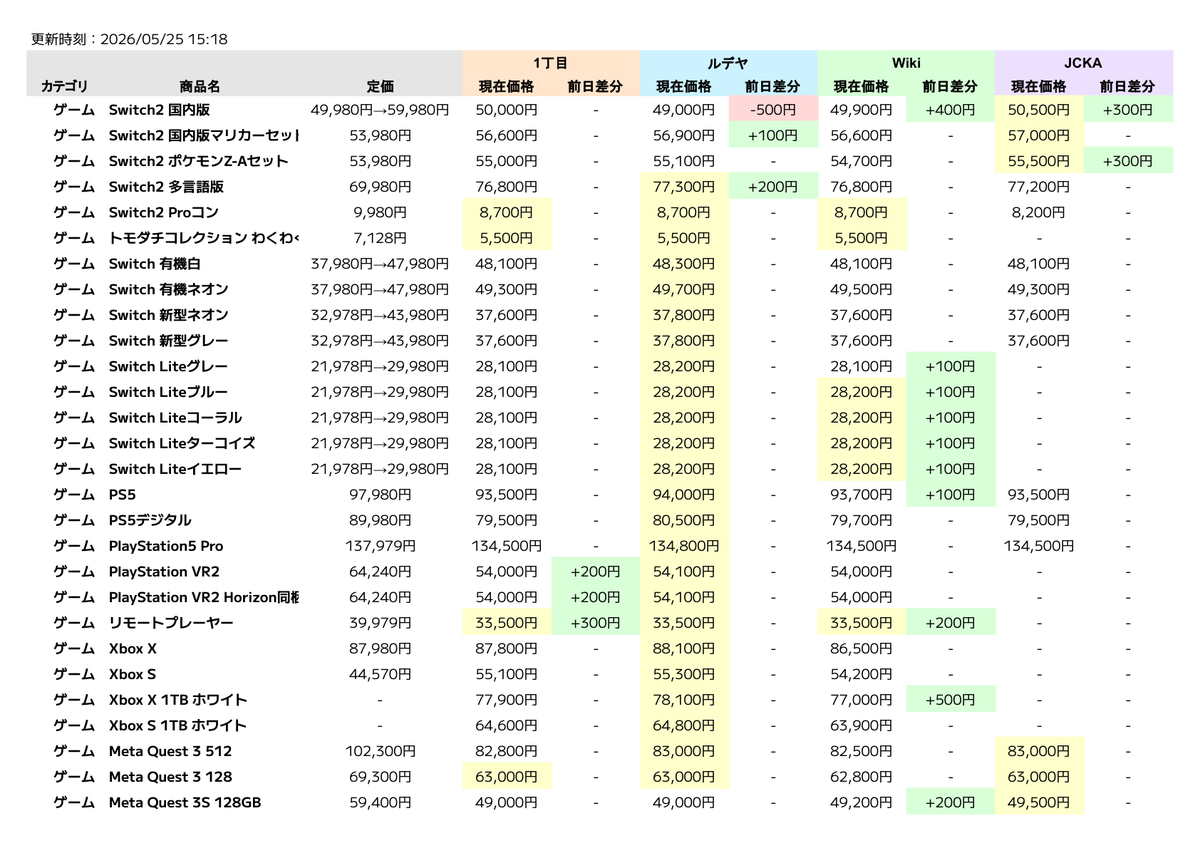Viewport: 1200px width, 848px height.
Task: Click the 54,700円 Wiki price
Action: pos(862,161)
